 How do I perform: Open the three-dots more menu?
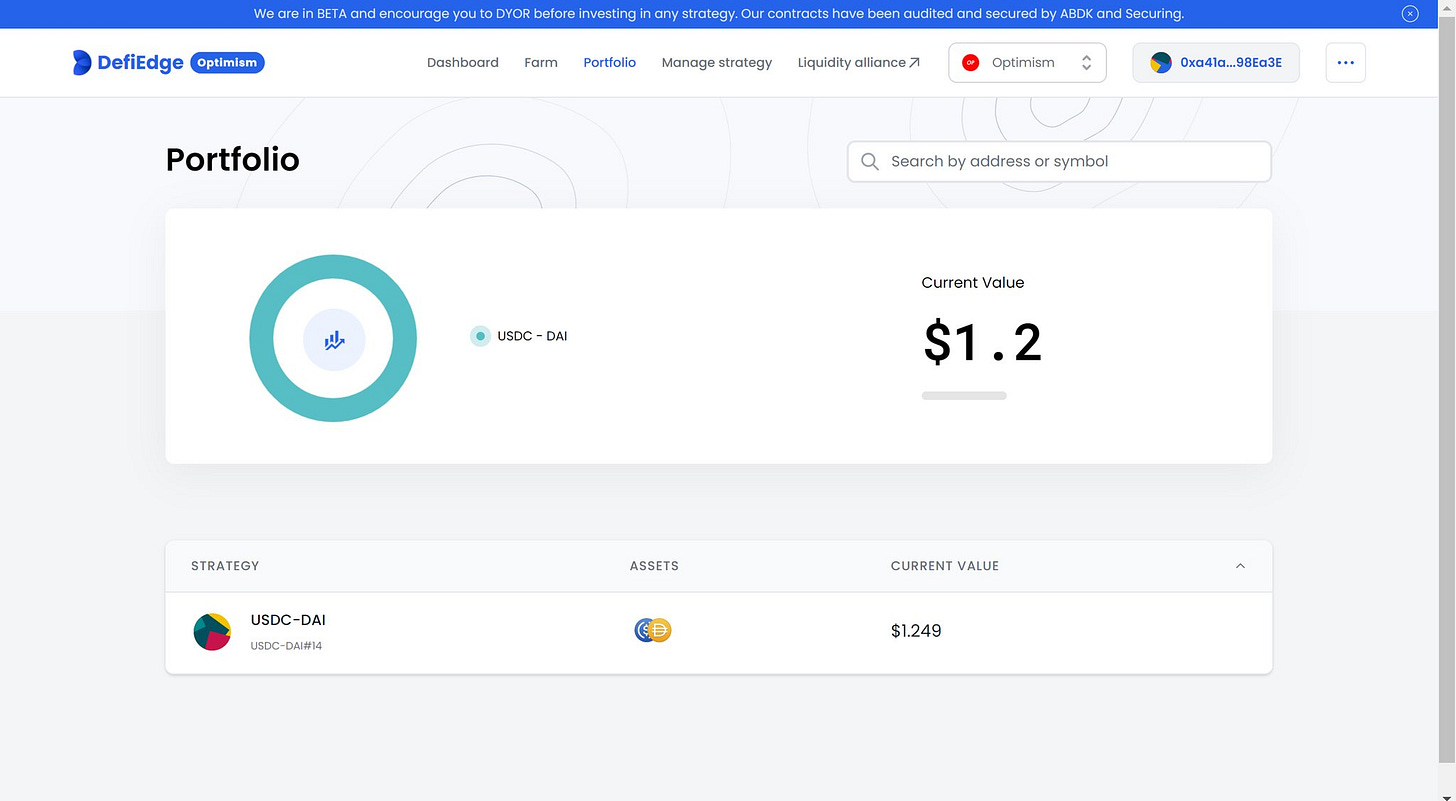click(1345, 62)
